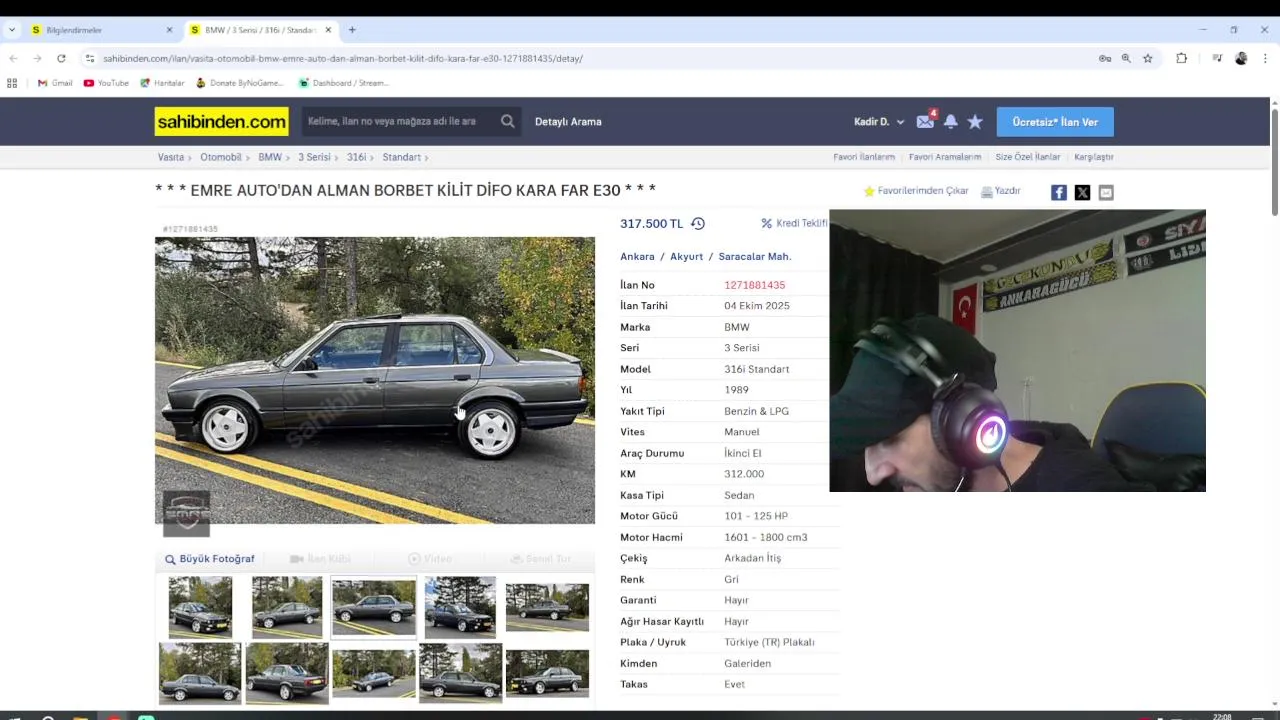Select last thumbnail in top row
The width and height of the screenshot is (1280, 720).
click(x=547, y=607)
